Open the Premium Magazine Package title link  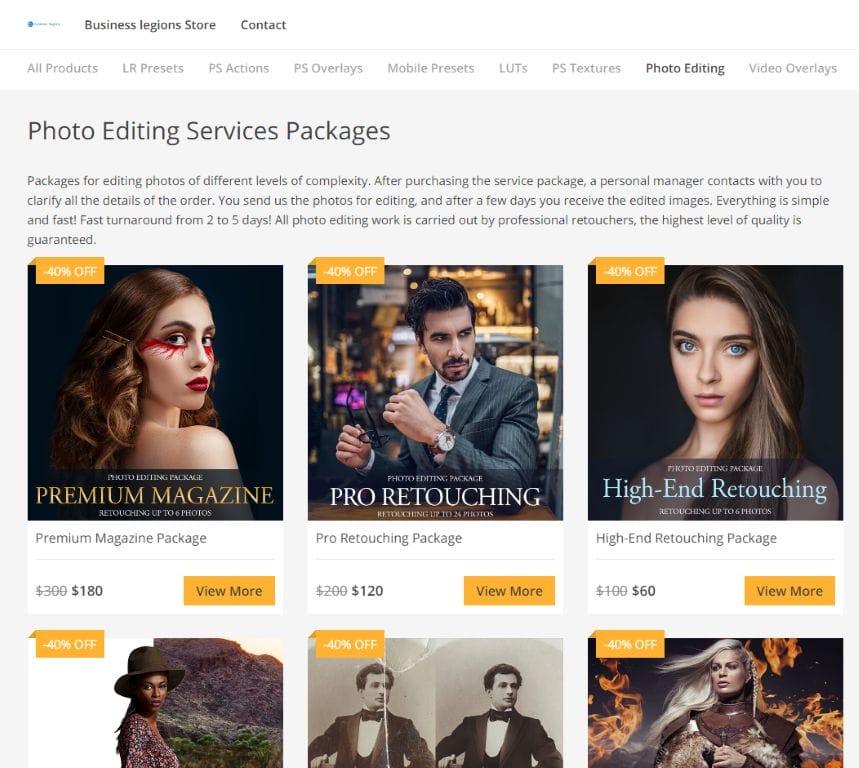click(x=119, y=538)
